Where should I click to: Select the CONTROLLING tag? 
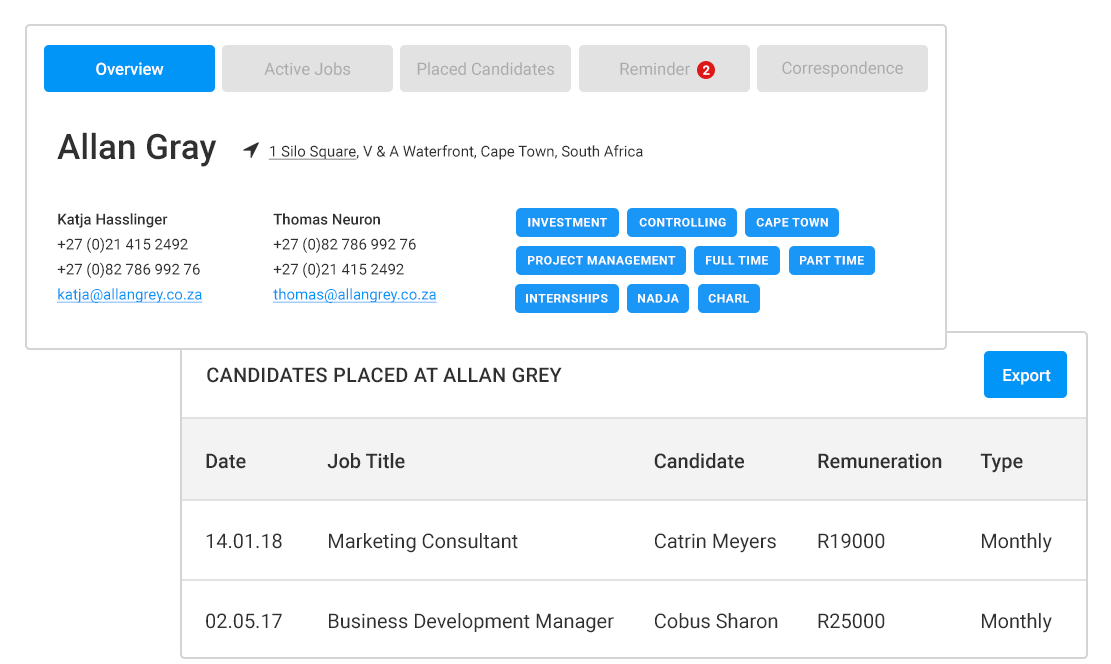point(682,223)
